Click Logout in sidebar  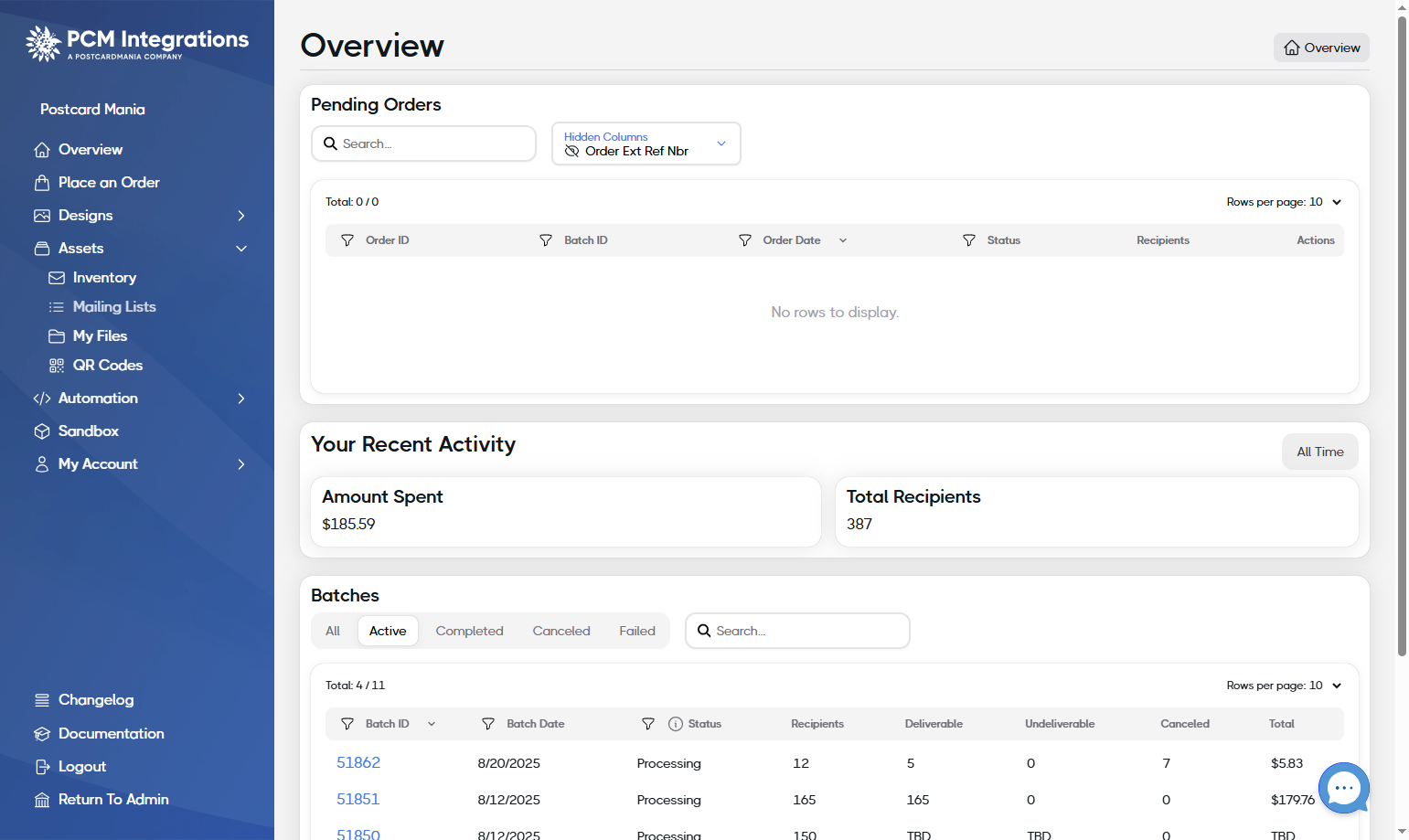82,767
